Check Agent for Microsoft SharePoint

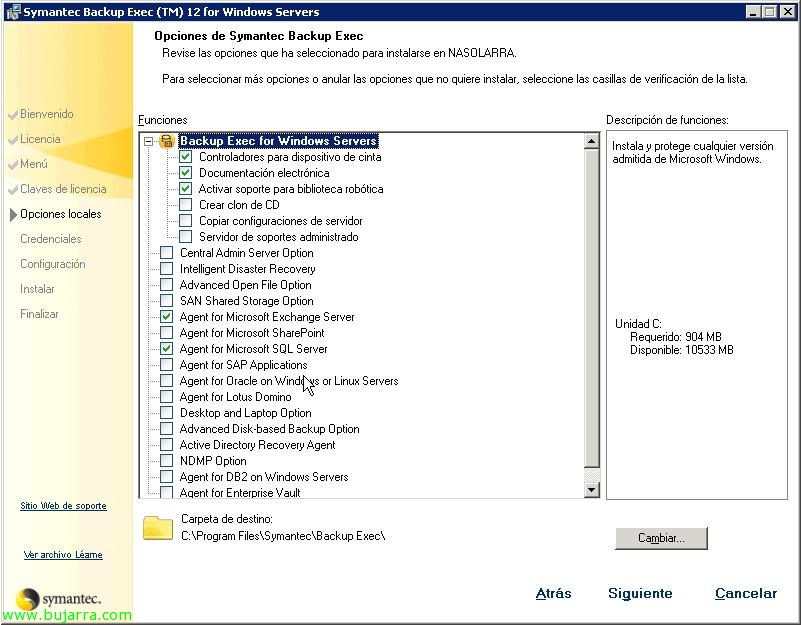click(167, 333)
